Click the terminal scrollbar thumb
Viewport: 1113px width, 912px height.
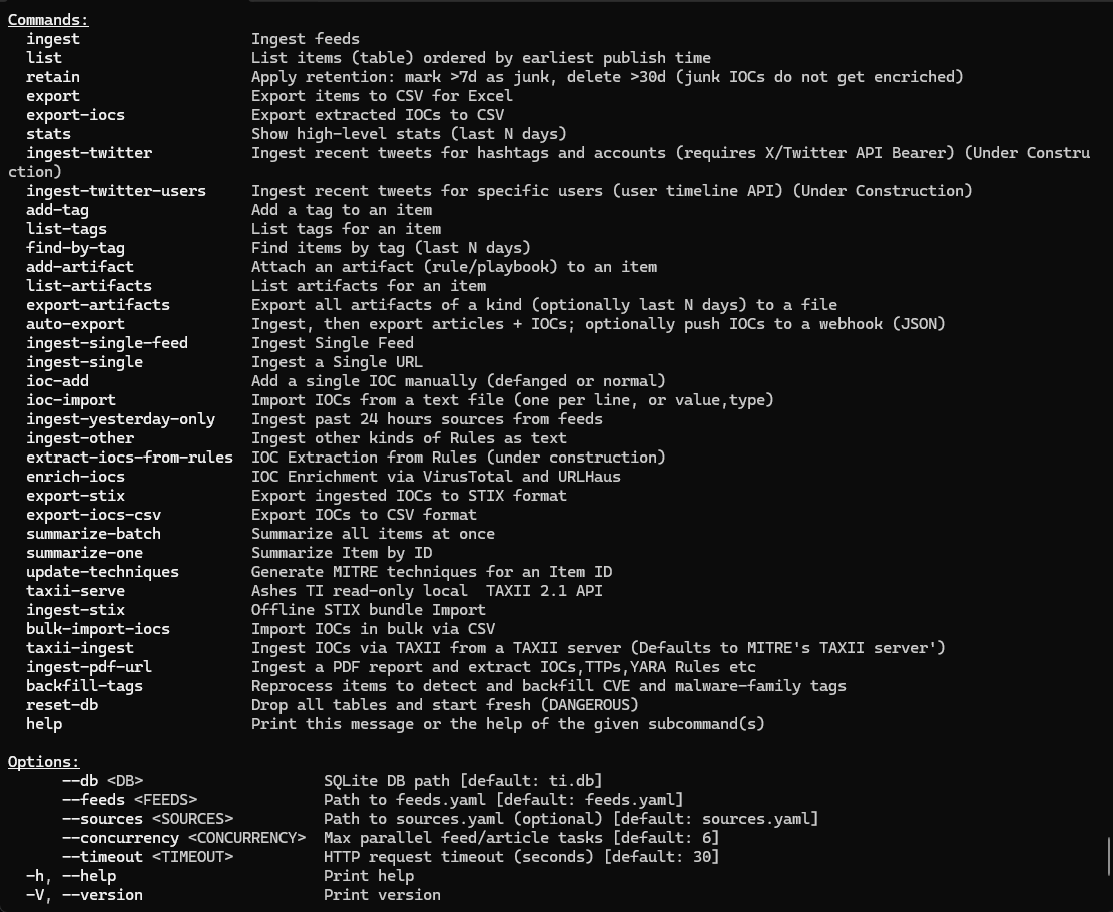(x=1107, y=856)
